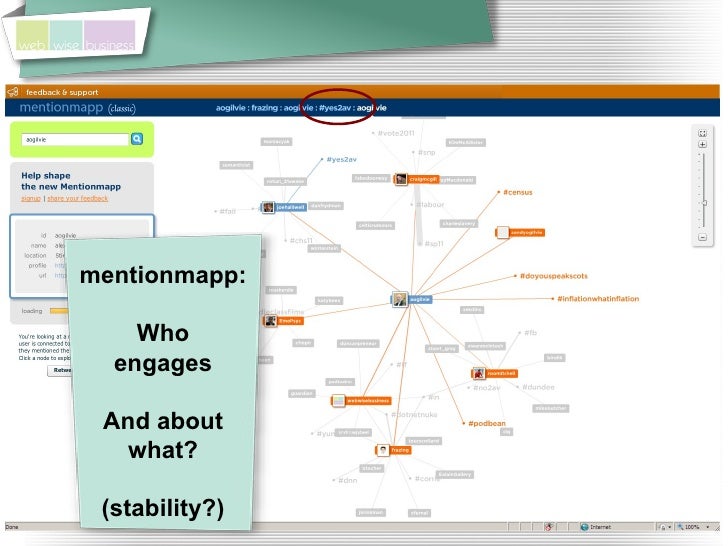Select the #census hashtag node

tap(518, 192)
